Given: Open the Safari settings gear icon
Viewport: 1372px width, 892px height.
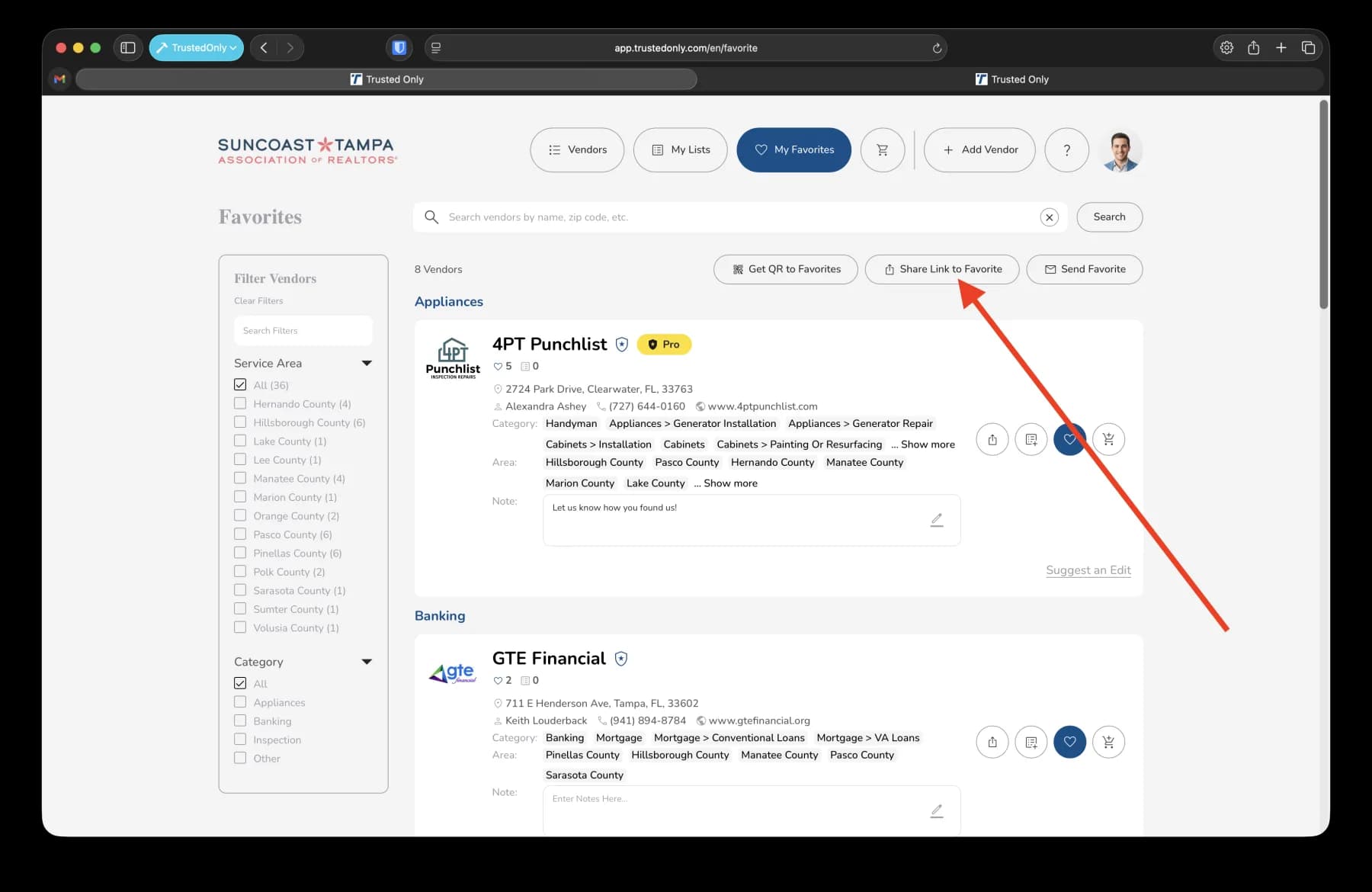Looking at the screenshot, I should coord(1226,47).
